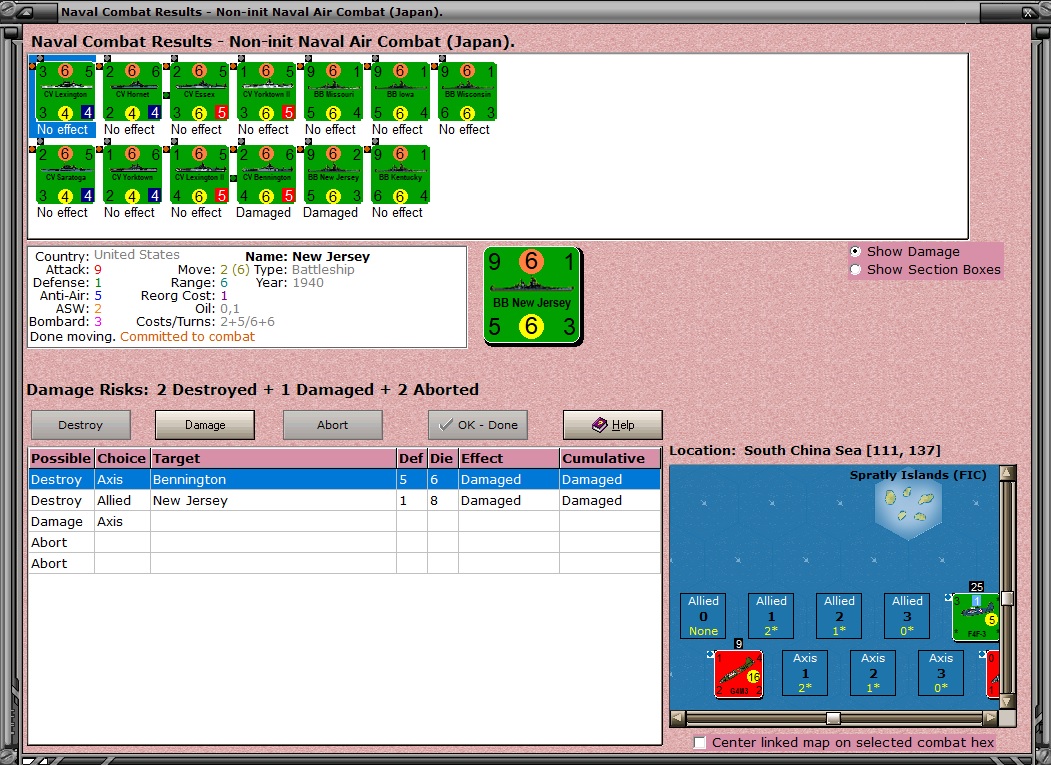Viewport: 1051px width, 765px height.
Task: Select the CV Lexington II unit counter
Action: point(199,174)
